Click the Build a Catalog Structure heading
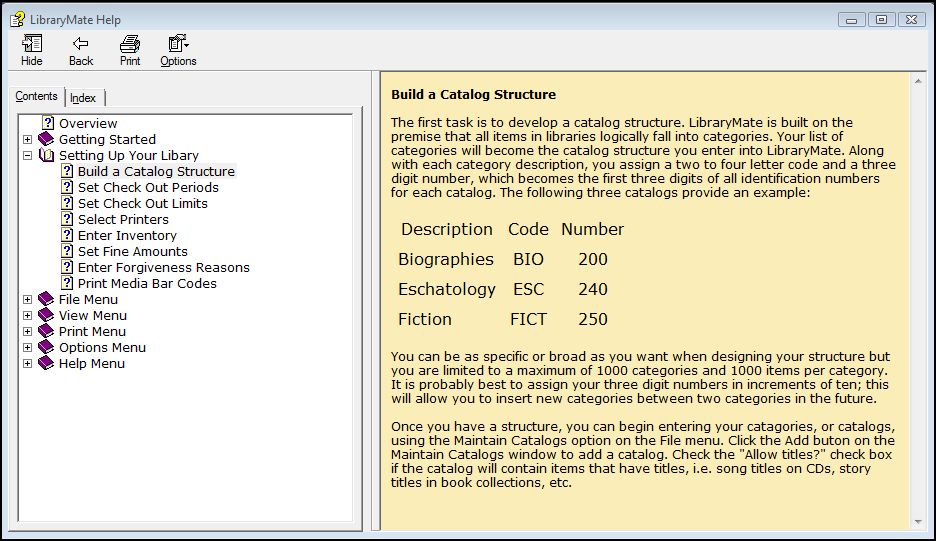This screenshot has height=541, width=936. [473, 94]
